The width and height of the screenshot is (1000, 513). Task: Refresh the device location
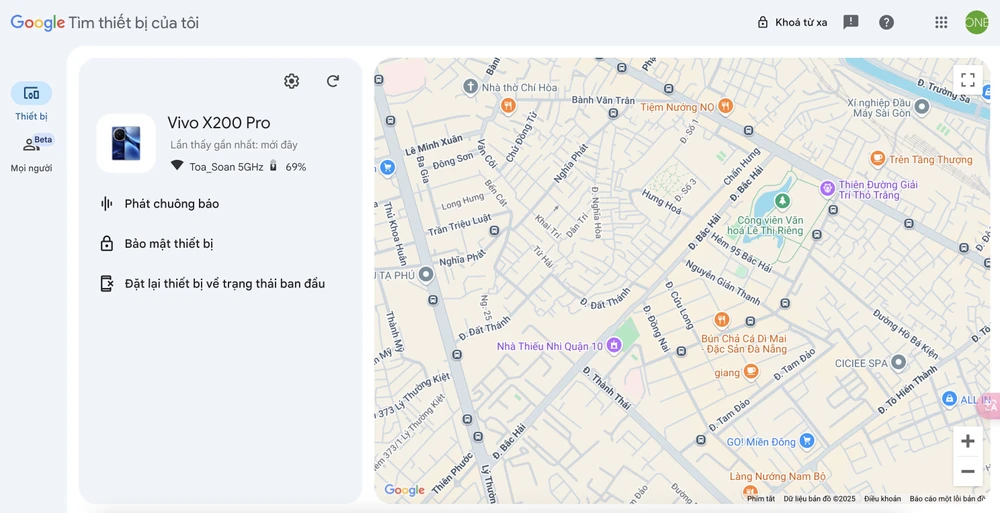[333, 81]
